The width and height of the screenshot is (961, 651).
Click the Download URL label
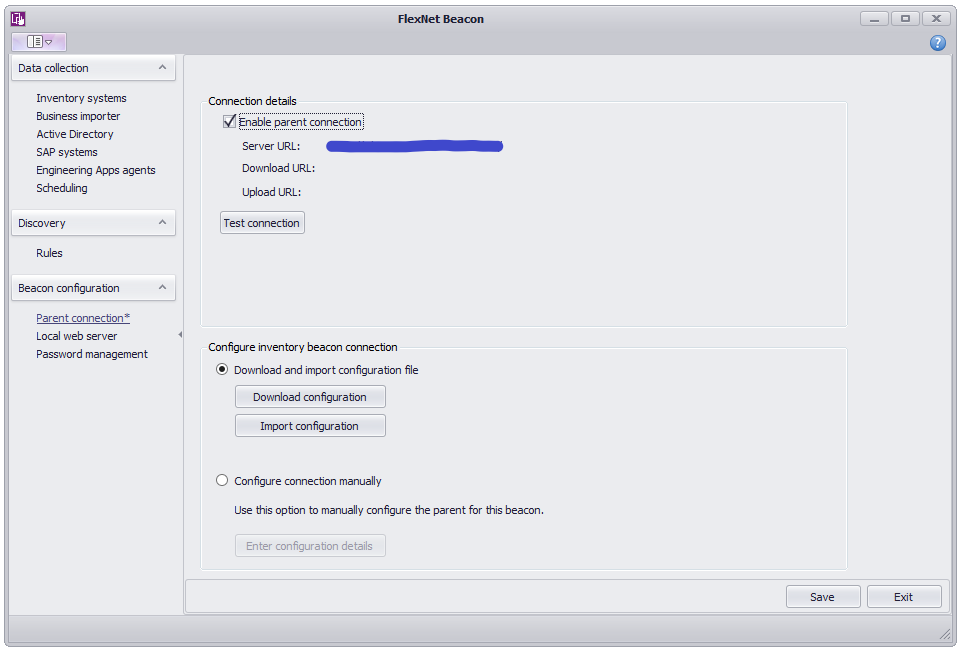[278, 168]
